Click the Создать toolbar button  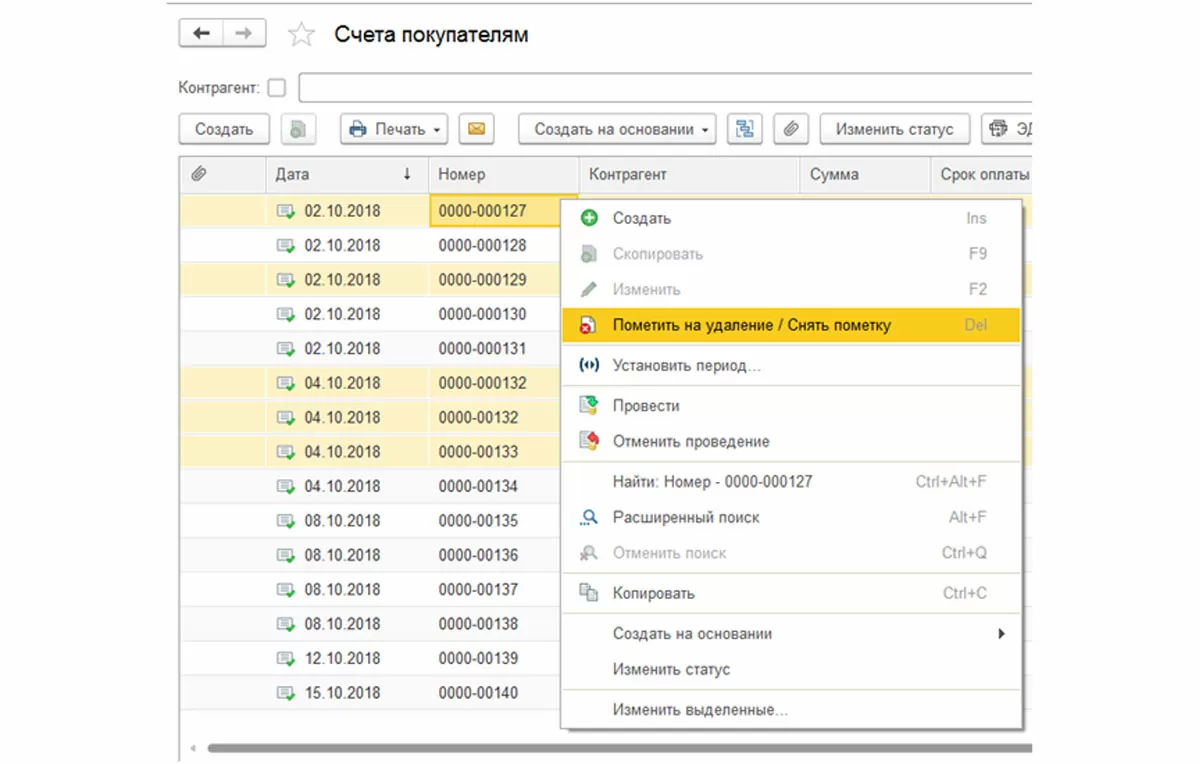click(224, 129)
